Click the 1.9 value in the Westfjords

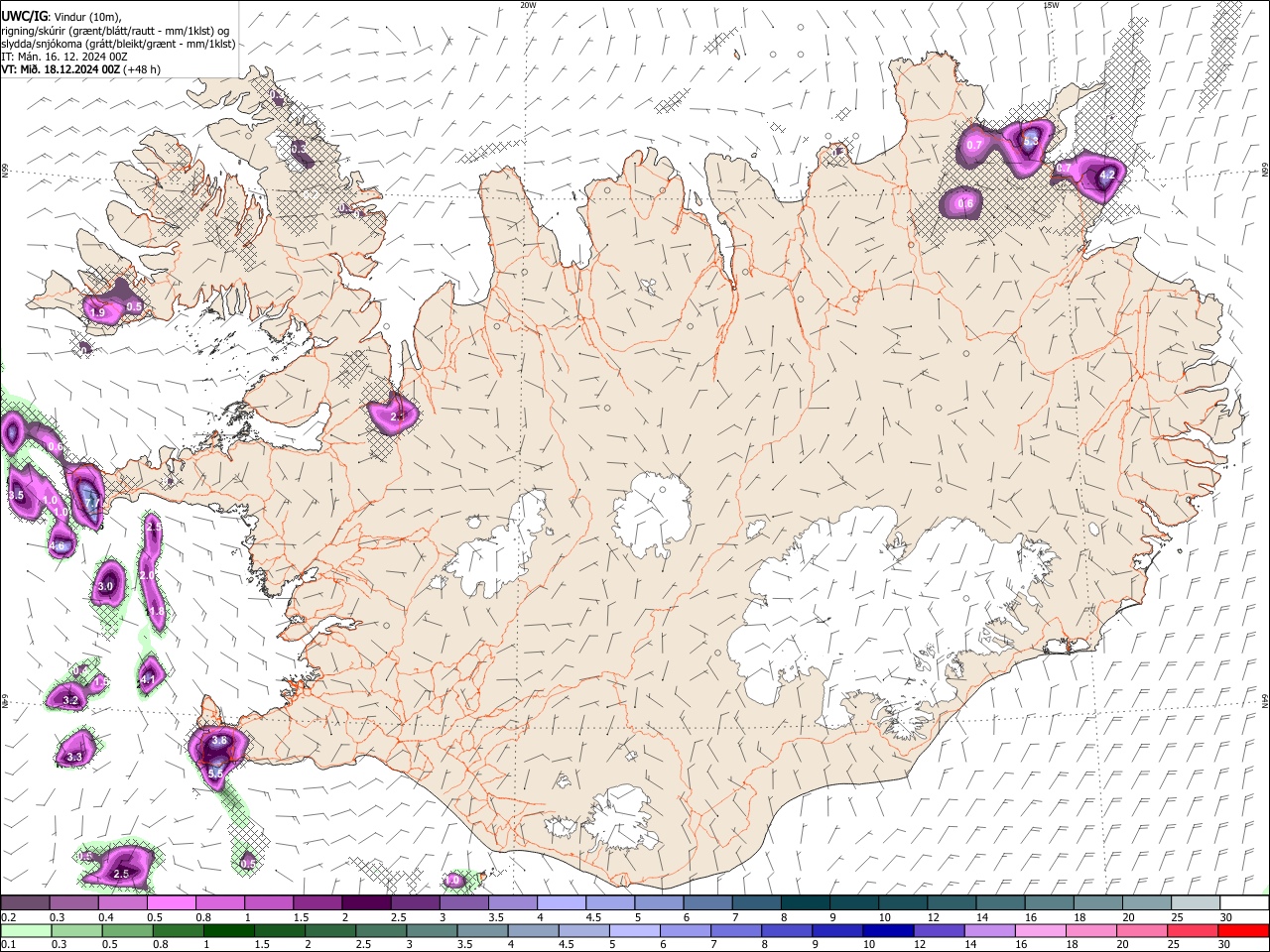[x=97, y=313]
